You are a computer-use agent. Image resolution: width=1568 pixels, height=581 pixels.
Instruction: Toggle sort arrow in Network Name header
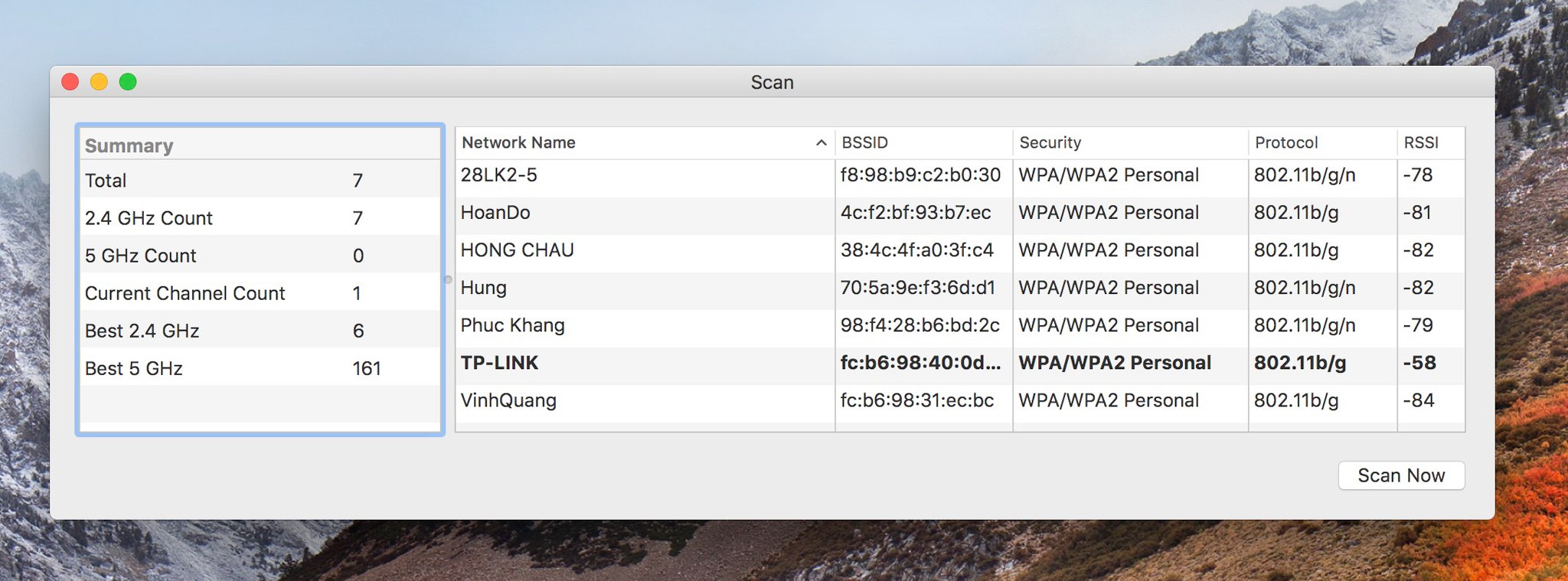point(821,142)
